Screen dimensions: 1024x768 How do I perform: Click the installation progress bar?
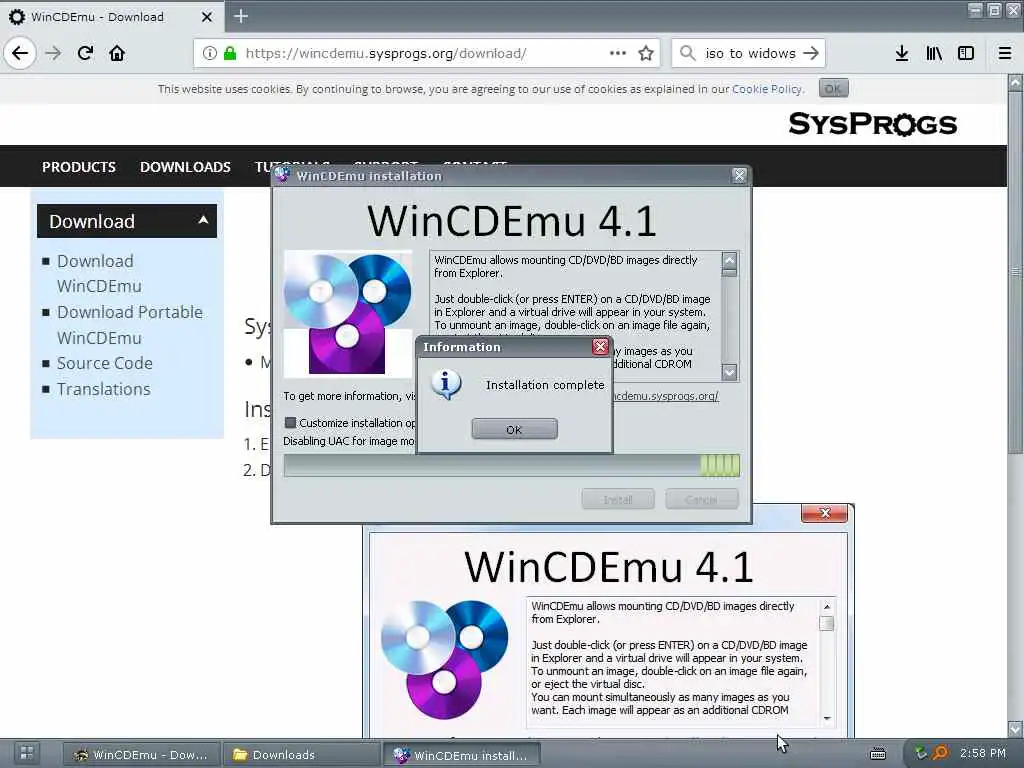coord(511,466)
